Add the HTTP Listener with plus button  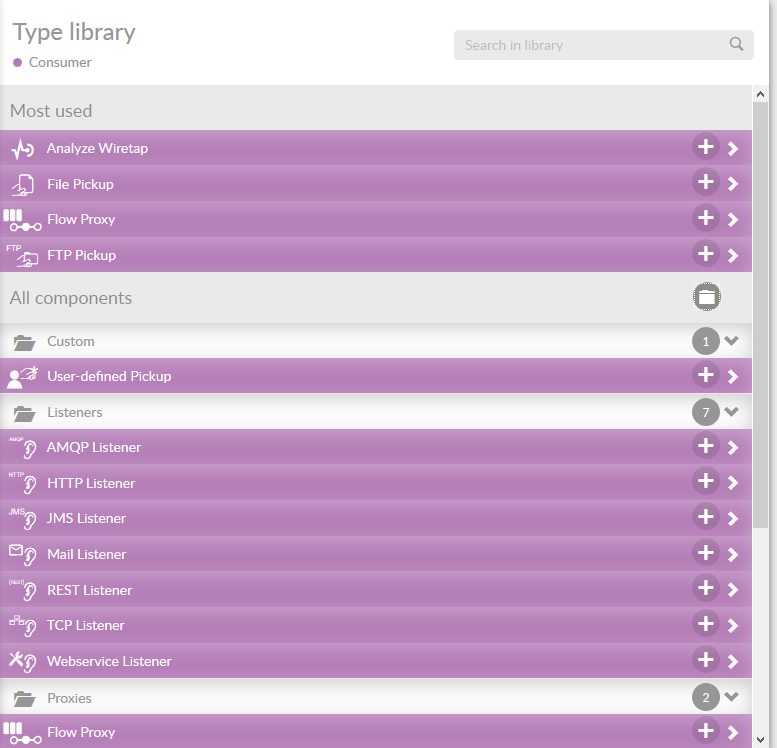pos(706,482)
